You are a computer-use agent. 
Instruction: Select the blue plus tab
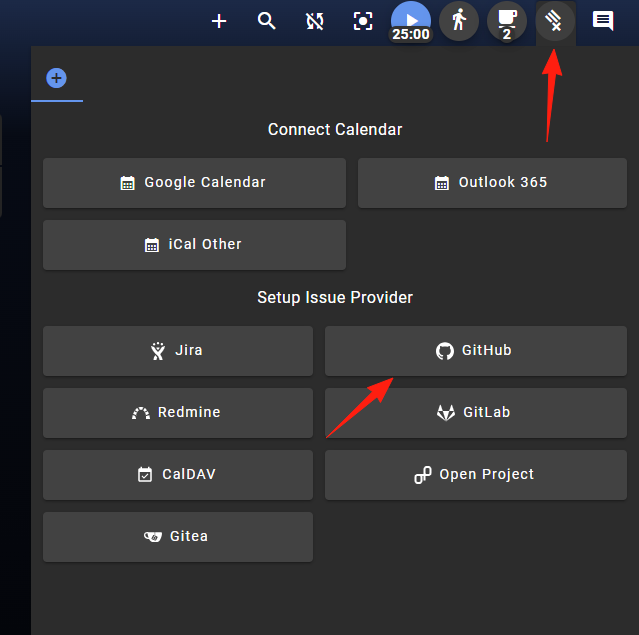(x=57, y=78)
